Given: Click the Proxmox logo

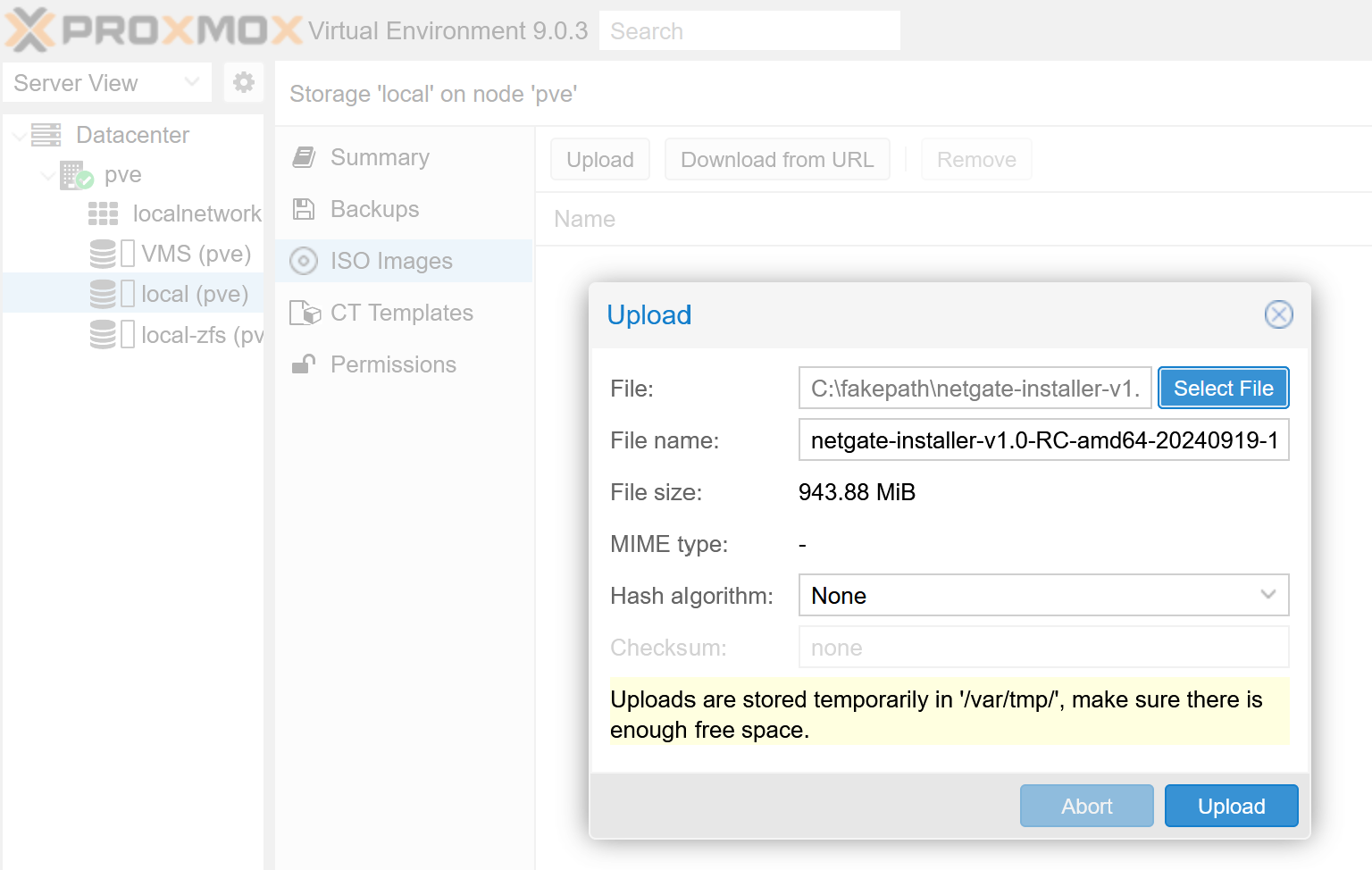Looking at the screenshot, I should coord(154,29).
